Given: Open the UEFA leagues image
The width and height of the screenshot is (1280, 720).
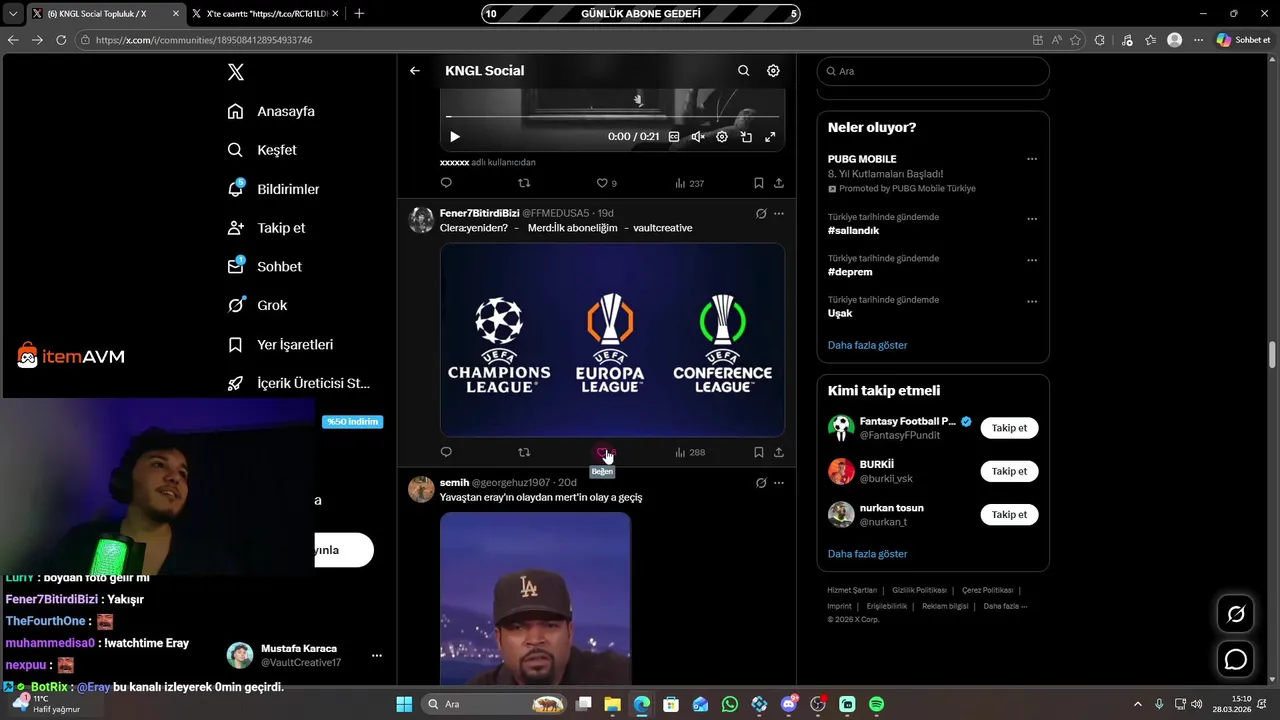Looking at the screenshot, I should (612, 340).
